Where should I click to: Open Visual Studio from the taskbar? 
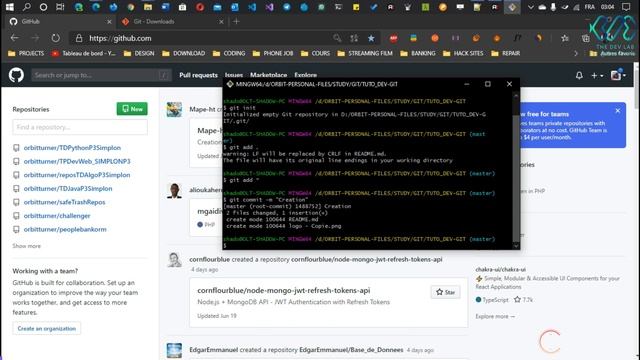269,7
